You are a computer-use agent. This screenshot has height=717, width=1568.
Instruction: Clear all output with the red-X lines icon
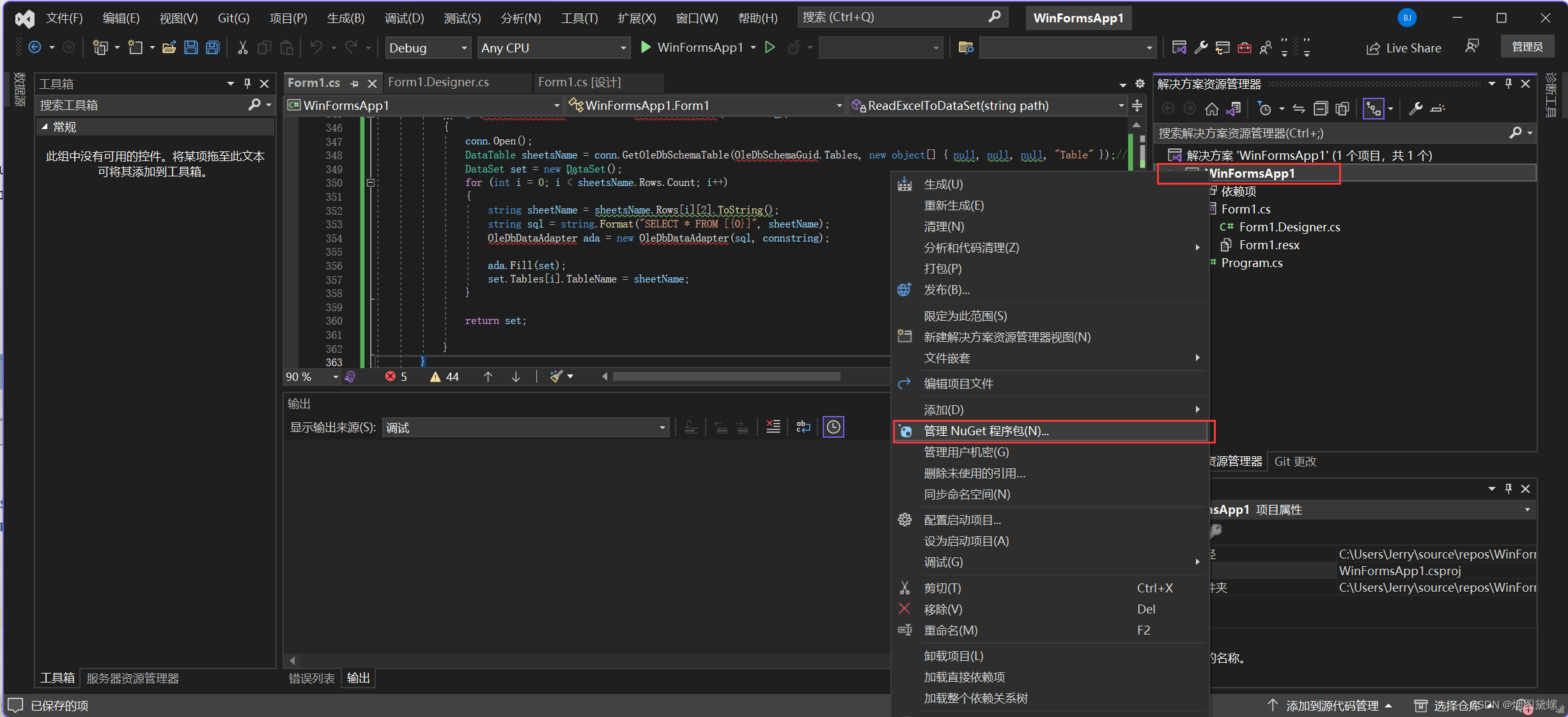tap(773, 427)
